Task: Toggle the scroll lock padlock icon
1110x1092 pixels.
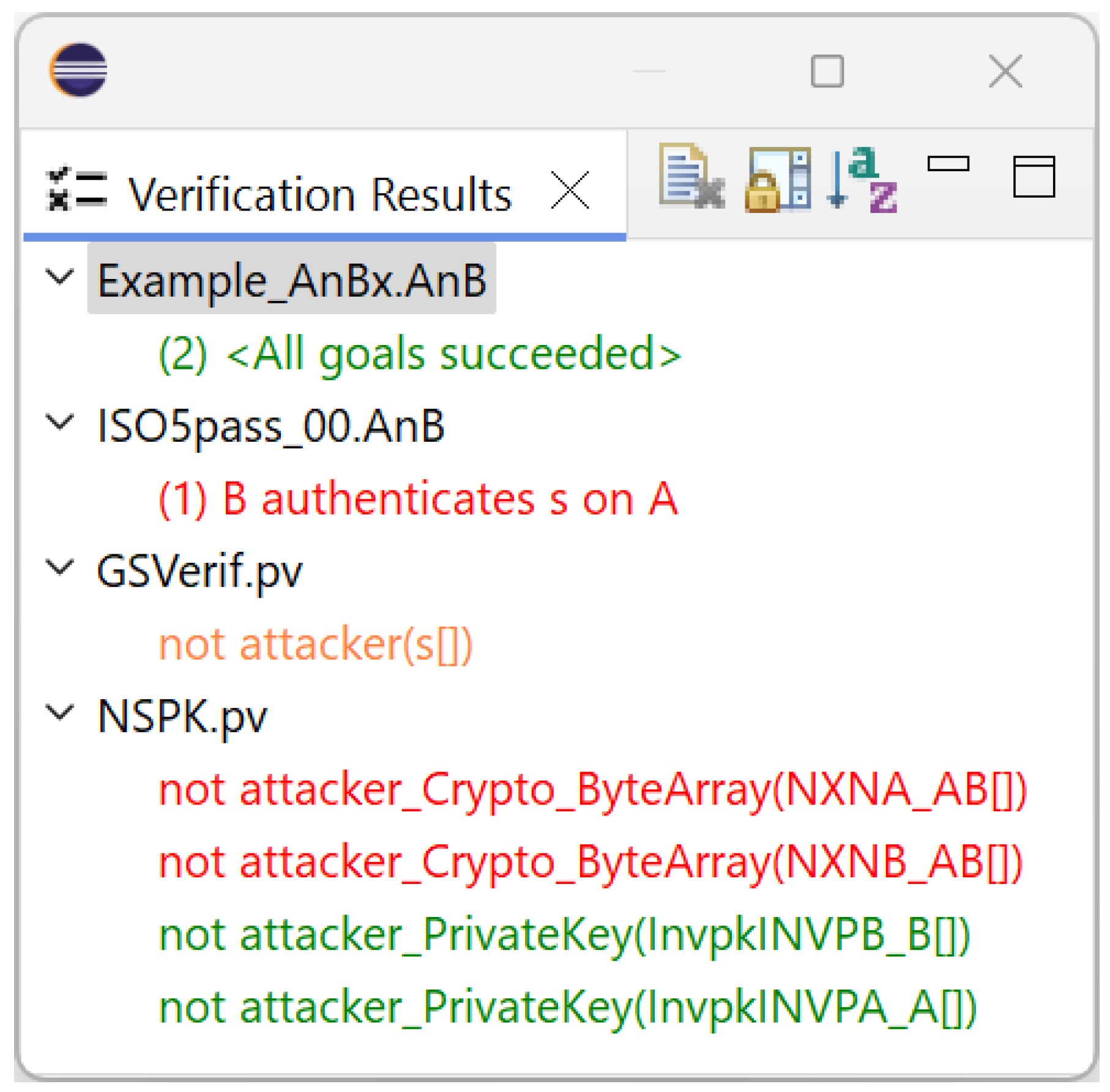Action: [777, 180]
